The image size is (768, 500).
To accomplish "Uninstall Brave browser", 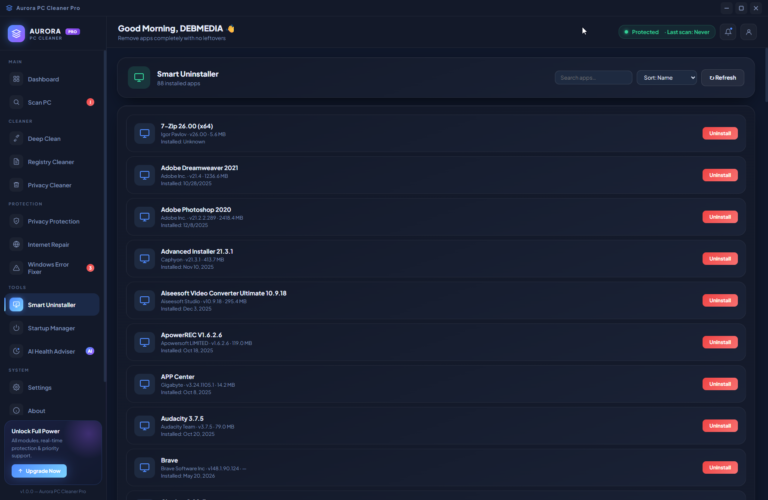I will 720,468.
